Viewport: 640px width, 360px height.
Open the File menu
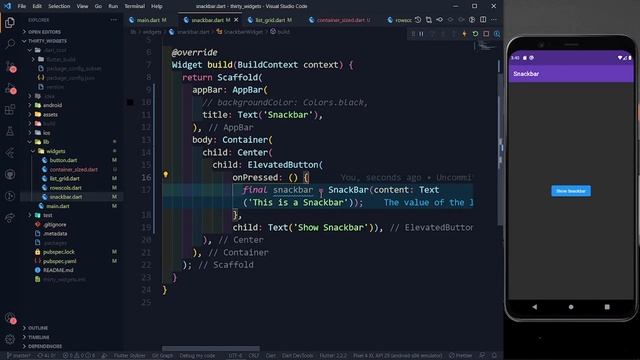[22, 6]
